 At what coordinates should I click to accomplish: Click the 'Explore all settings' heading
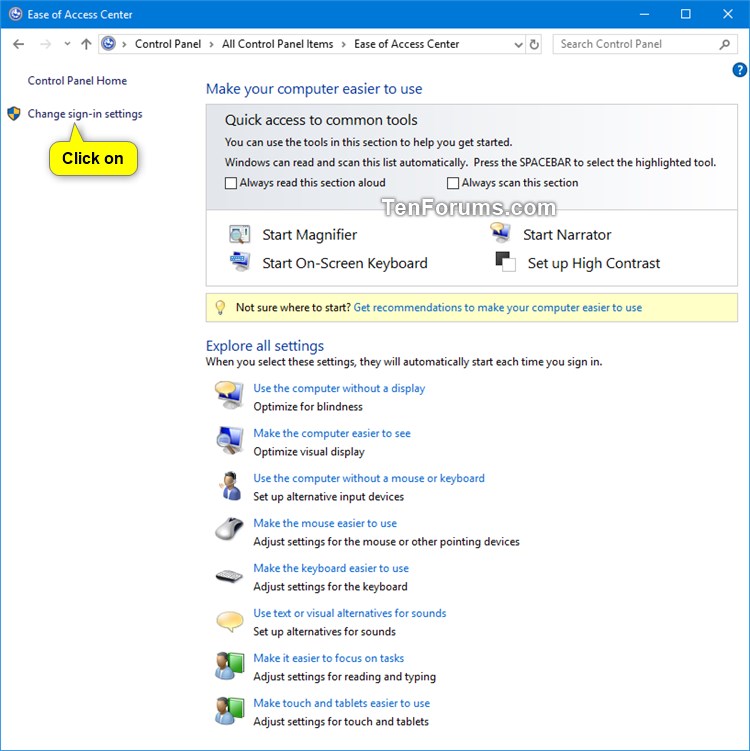pyautogui.click(x=265, y=346)
